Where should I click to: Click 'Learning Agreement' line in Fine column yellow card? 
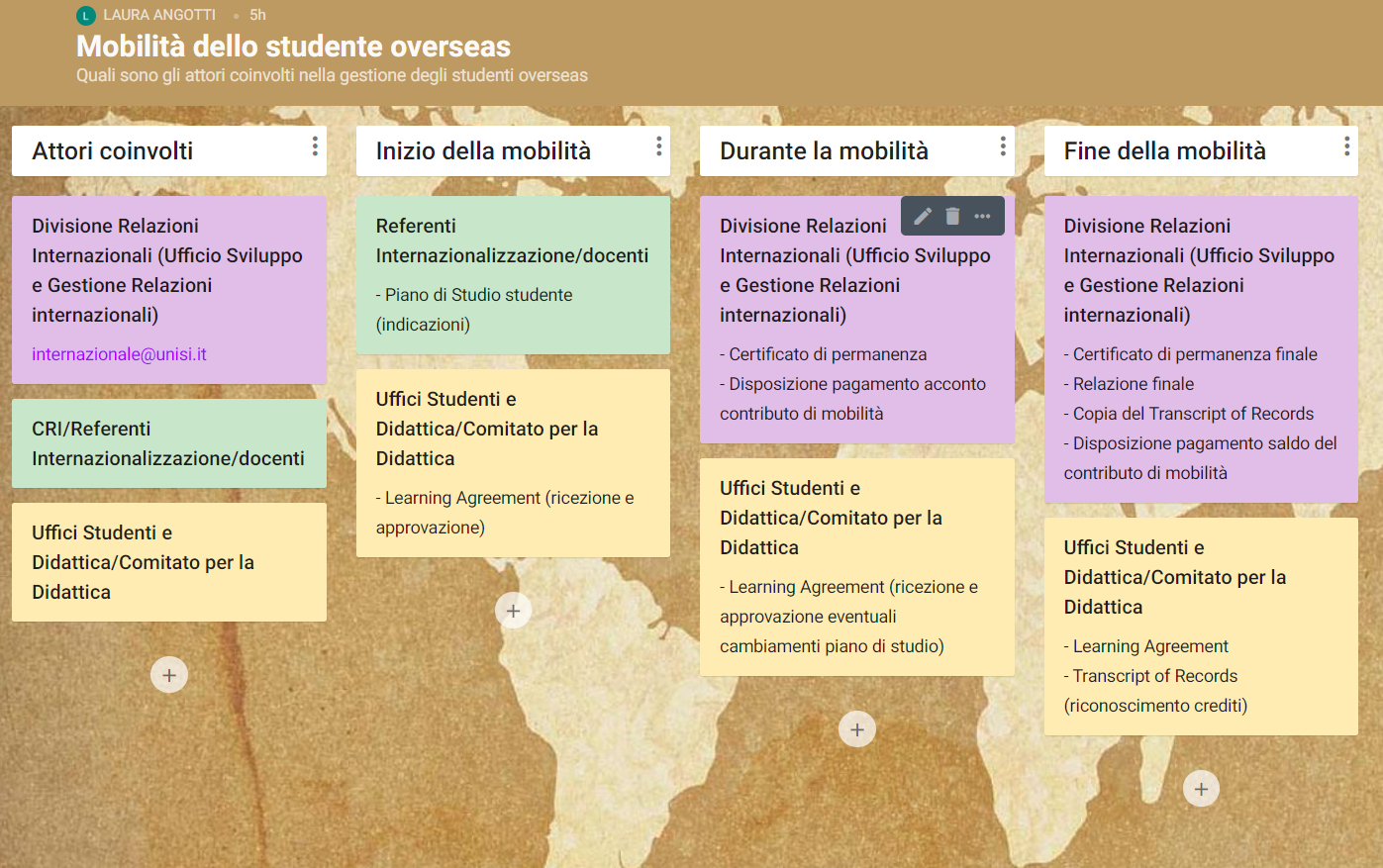[x=1146, y=646]
